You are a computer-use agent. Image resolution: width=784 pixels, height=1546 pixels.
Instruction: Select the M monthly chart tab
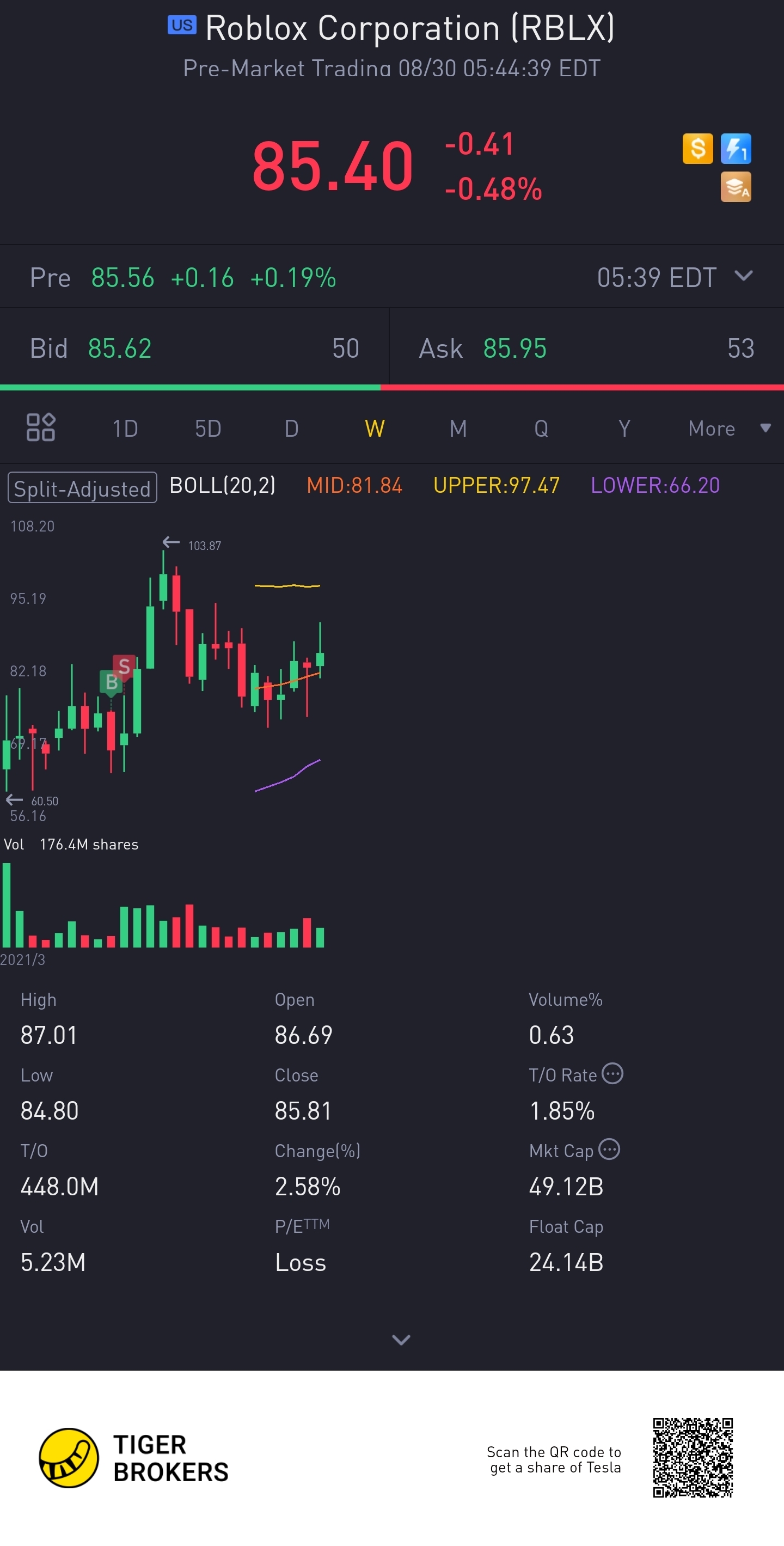coord(458,429)
